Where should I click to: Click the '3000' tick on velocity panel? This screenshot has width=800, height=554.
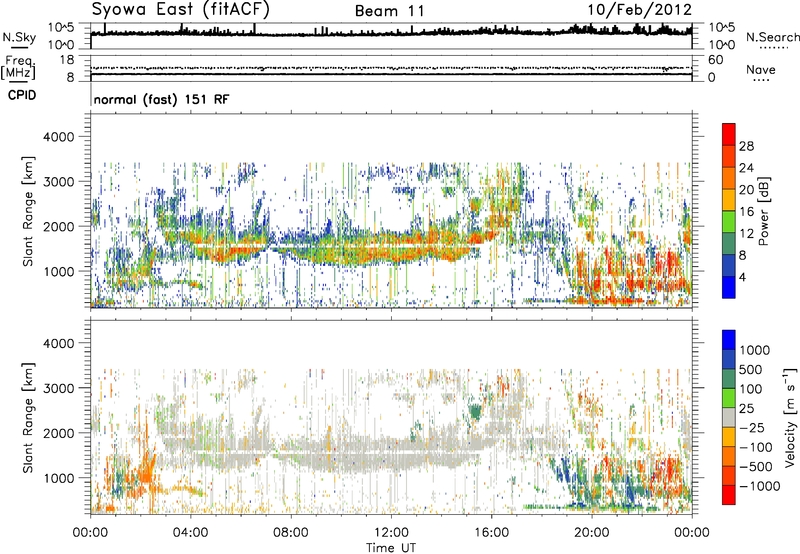(59, 388)
